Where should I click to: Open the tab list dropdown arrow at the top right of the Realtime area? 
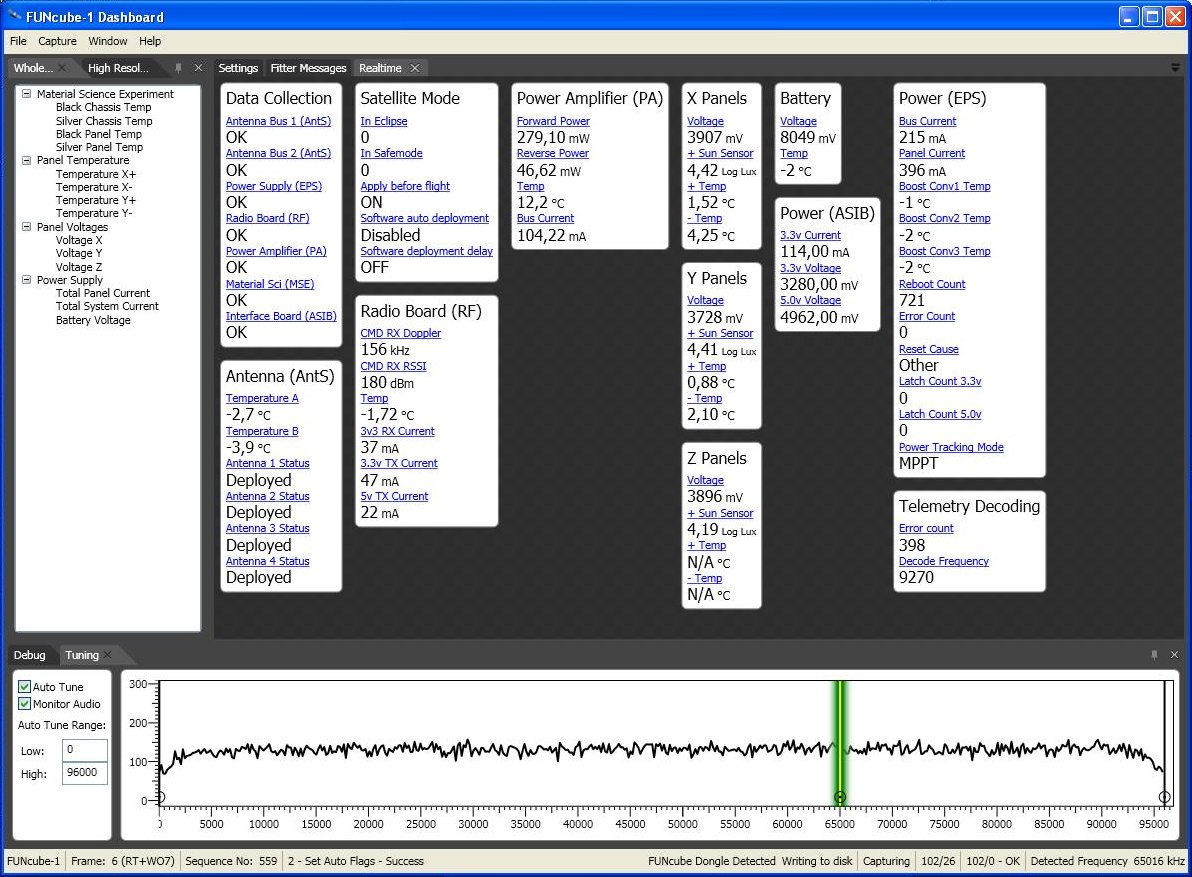[x=1175, y=68]
